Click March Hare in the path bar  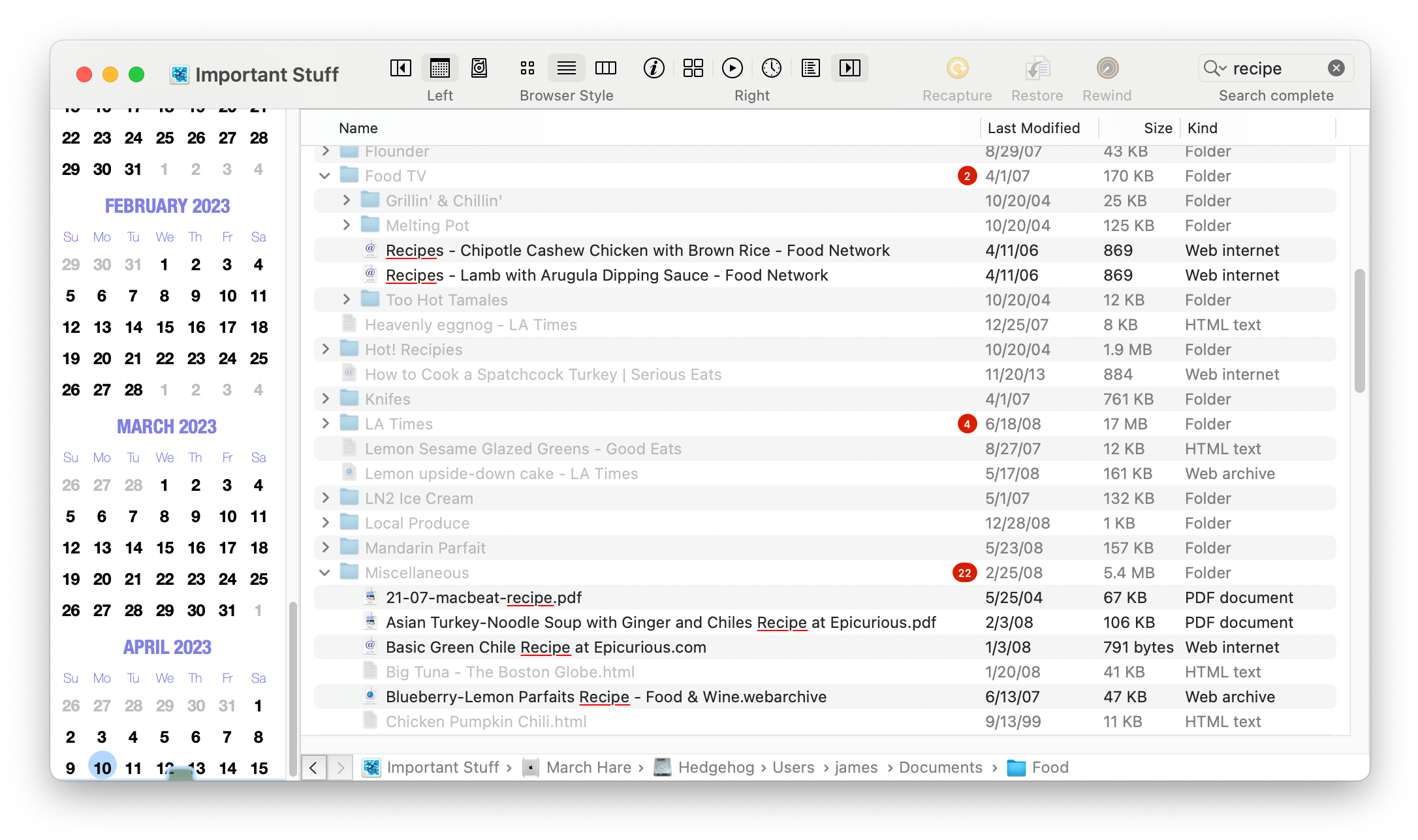point(577,768)
